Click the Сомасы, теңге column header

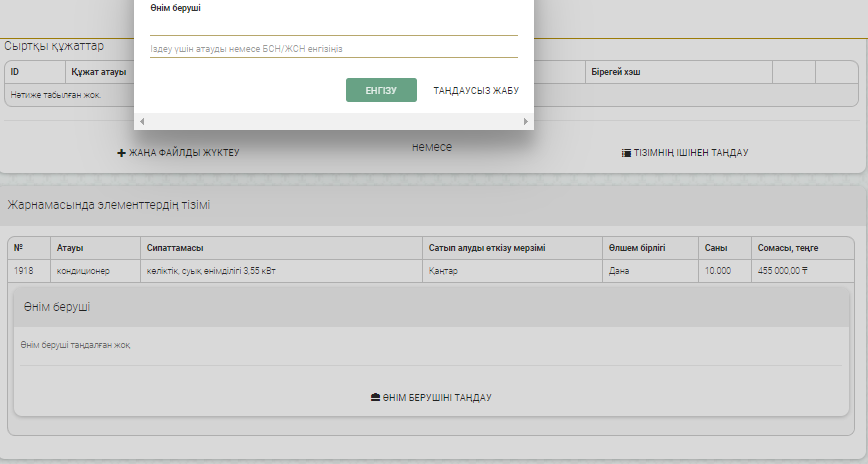coord(789,248)
